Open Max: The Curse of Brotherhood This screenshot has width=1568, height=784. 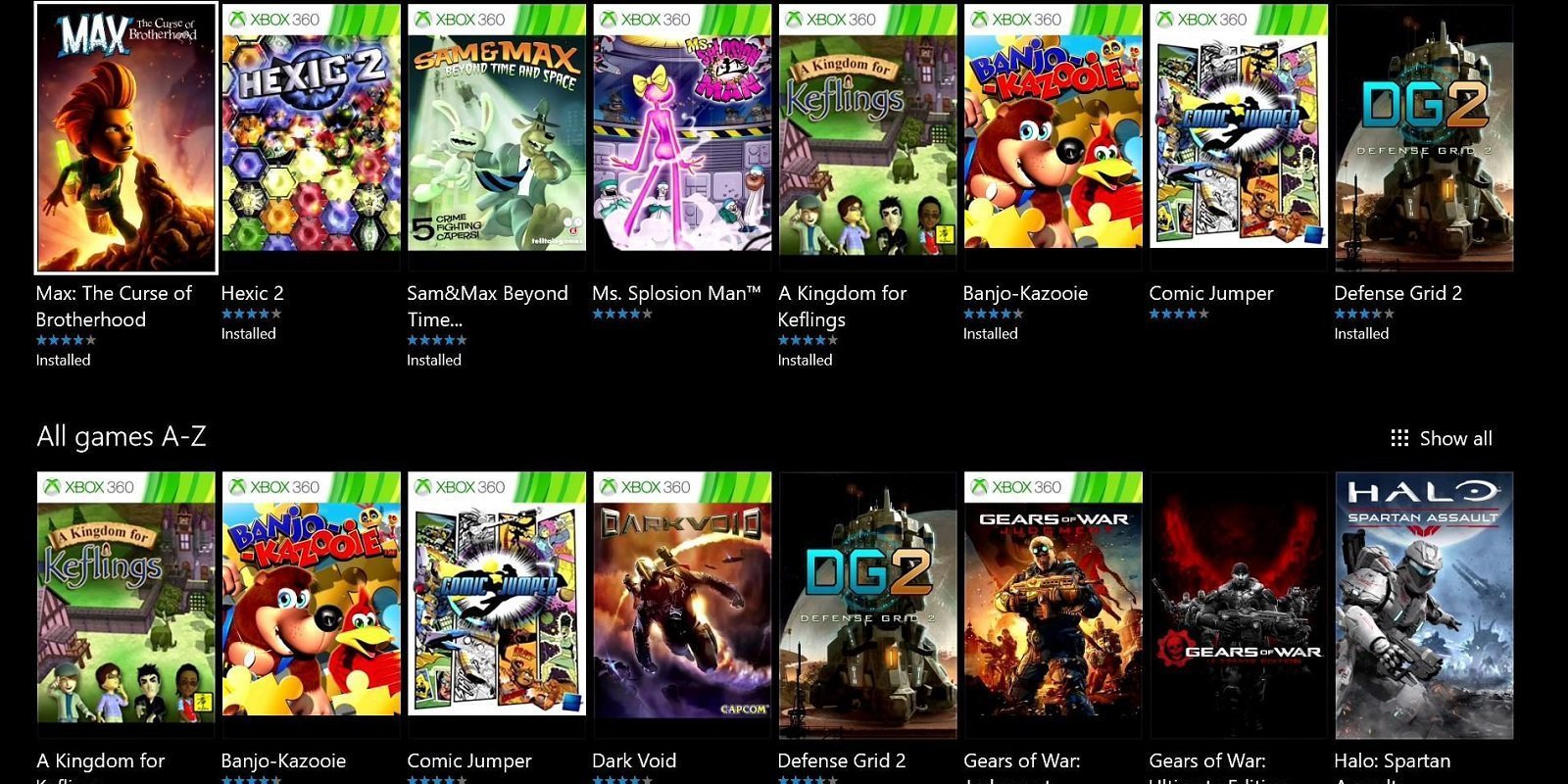(125, 137)
